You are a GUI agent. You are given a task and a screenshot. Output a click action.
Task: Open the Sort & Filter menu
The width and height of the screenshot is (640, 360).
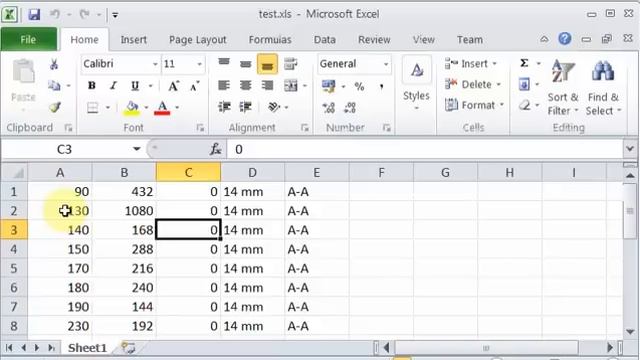(x=563, y=87)
